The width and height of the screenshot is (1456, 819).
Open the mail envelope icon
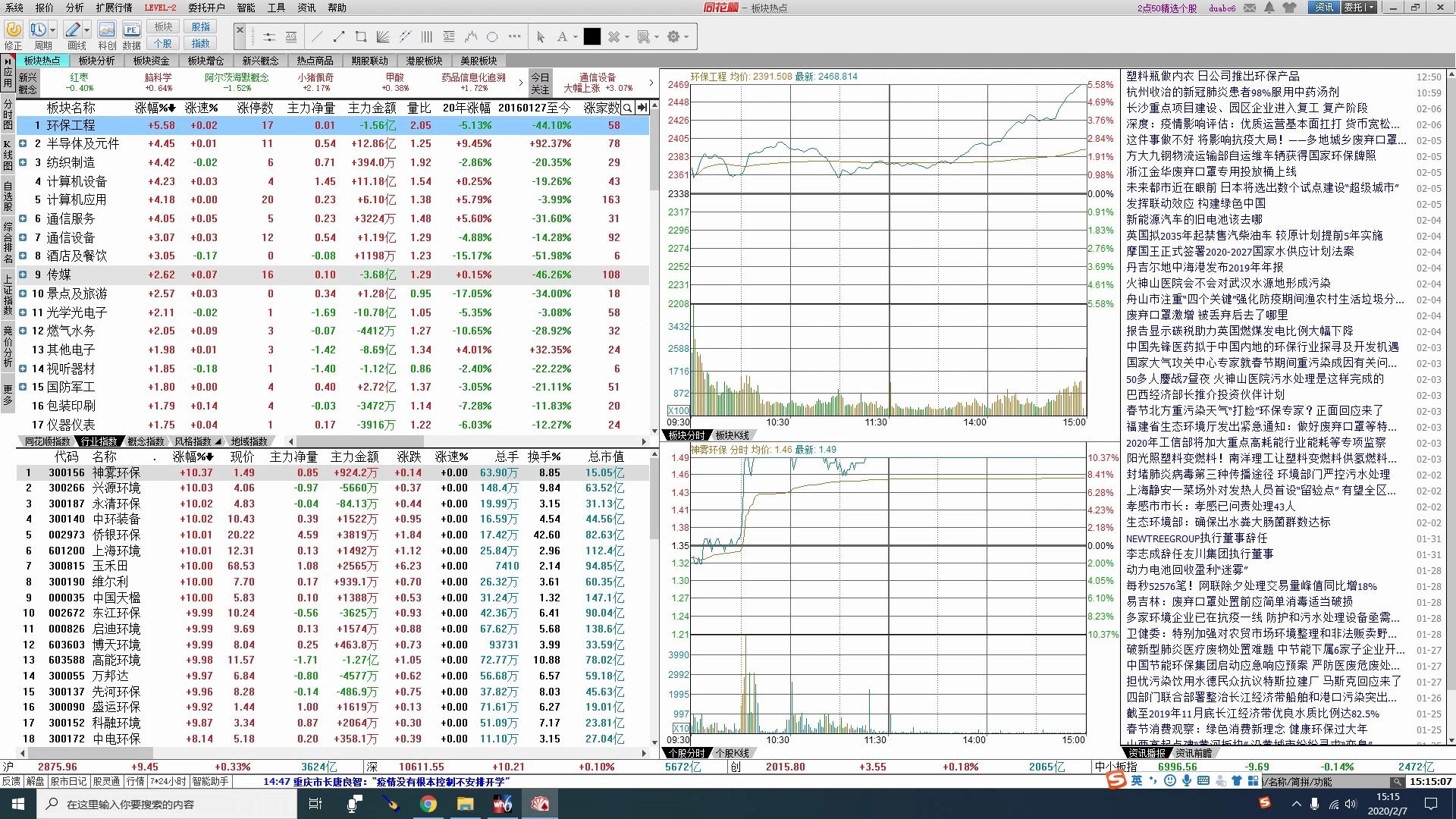click(1250, 8)
